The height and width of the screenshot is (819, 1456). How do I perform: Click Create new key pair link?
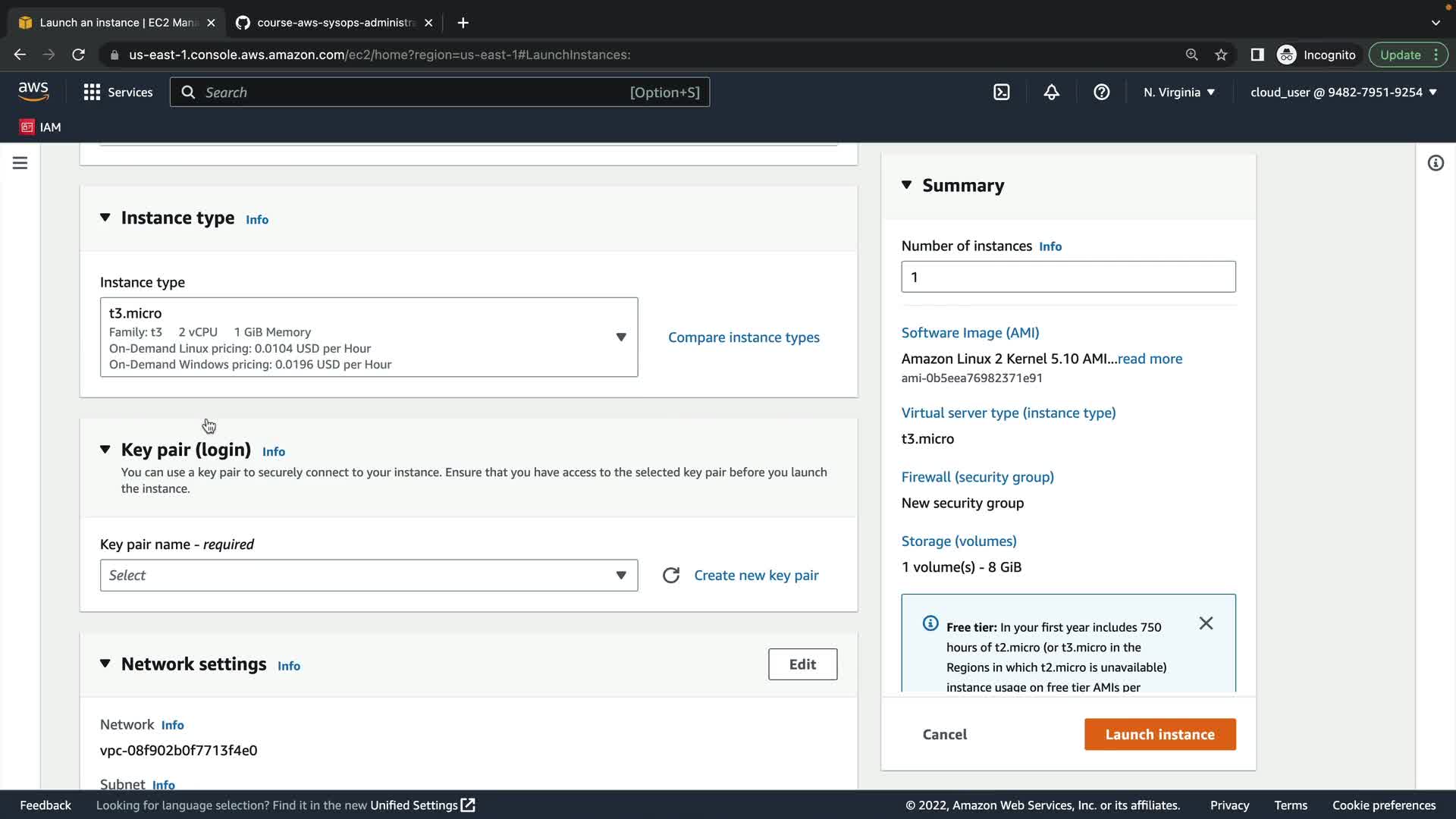coord(756,576)
